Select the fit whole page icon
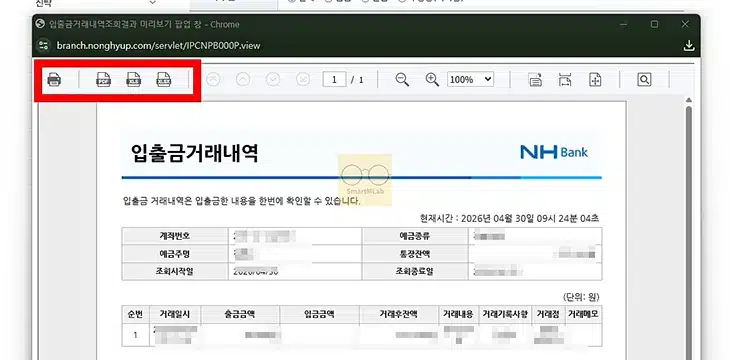The width and height of the screenshot is (730, 360). [595, 80]
